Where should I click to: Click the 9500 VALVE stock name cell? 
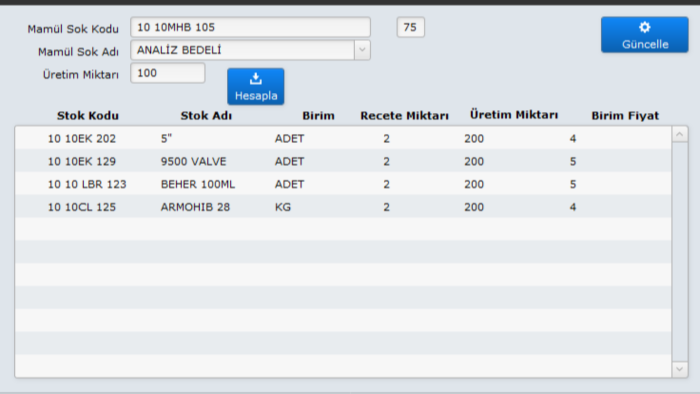coord(193,161)
